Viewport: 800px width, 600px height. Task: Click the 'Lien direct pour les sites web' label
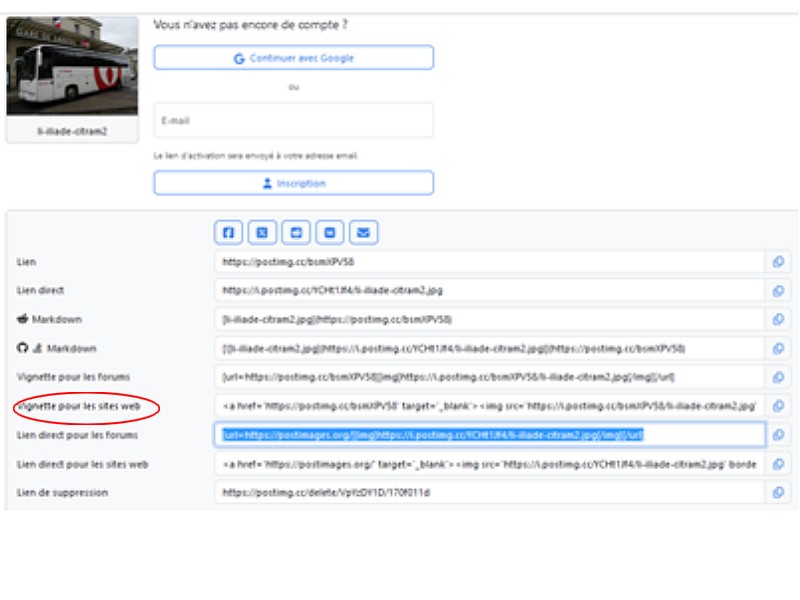point(82,464)
